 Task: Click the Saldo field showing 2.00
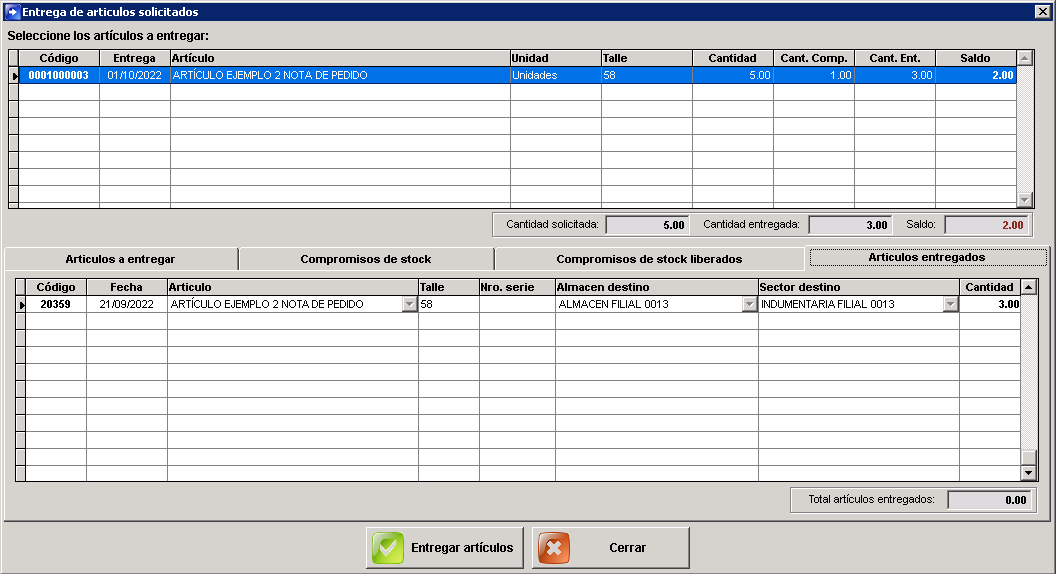(987, 225)
